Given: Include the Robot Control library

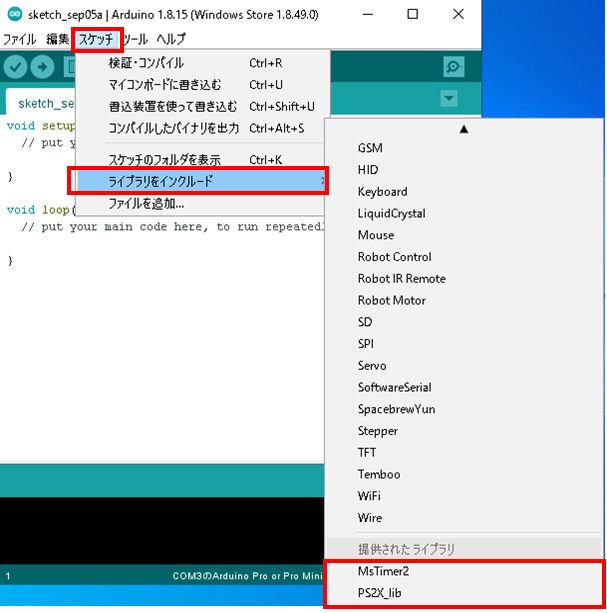Looking at the screenshot, I should pos(464,257).
